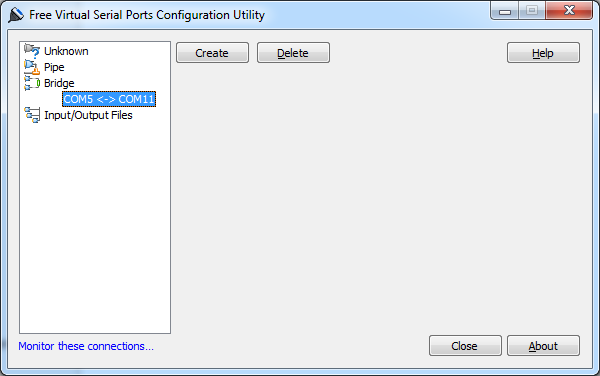Select the Input/Output Files tree label
The image size is (600, 376).
(88, 115)
